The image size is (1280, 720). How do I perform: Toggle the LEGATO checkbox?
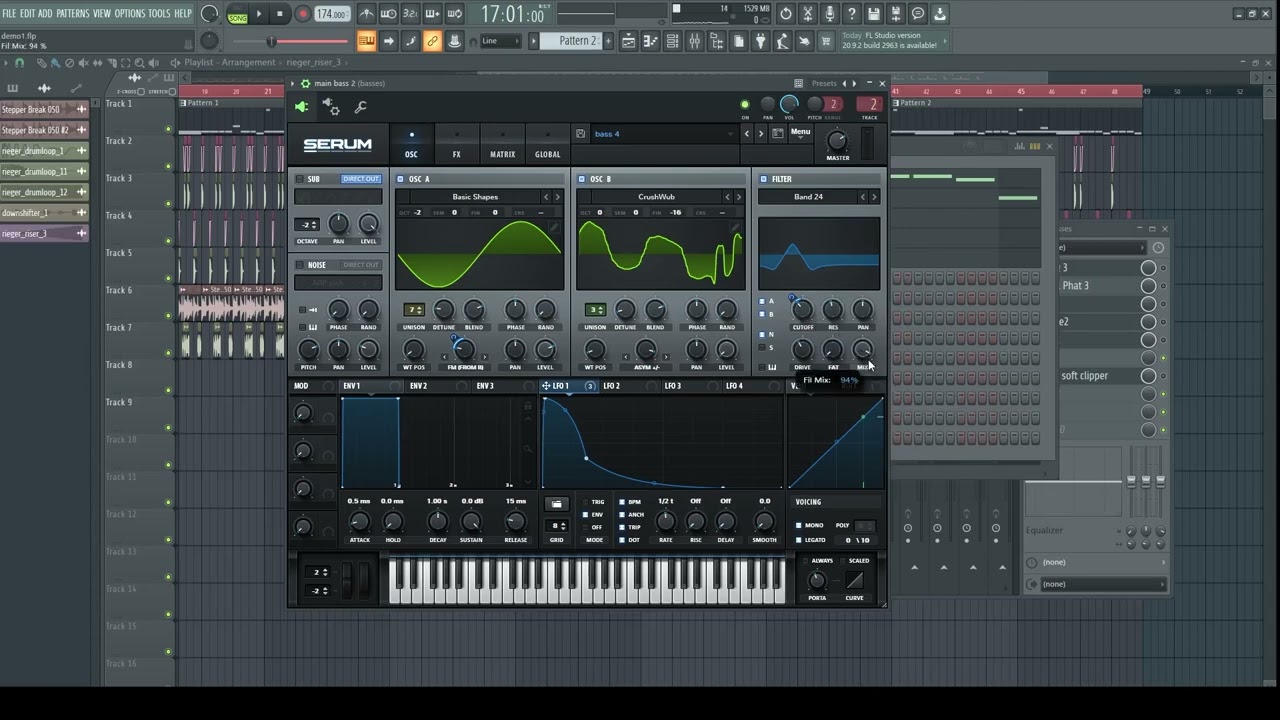click(798, 540)
